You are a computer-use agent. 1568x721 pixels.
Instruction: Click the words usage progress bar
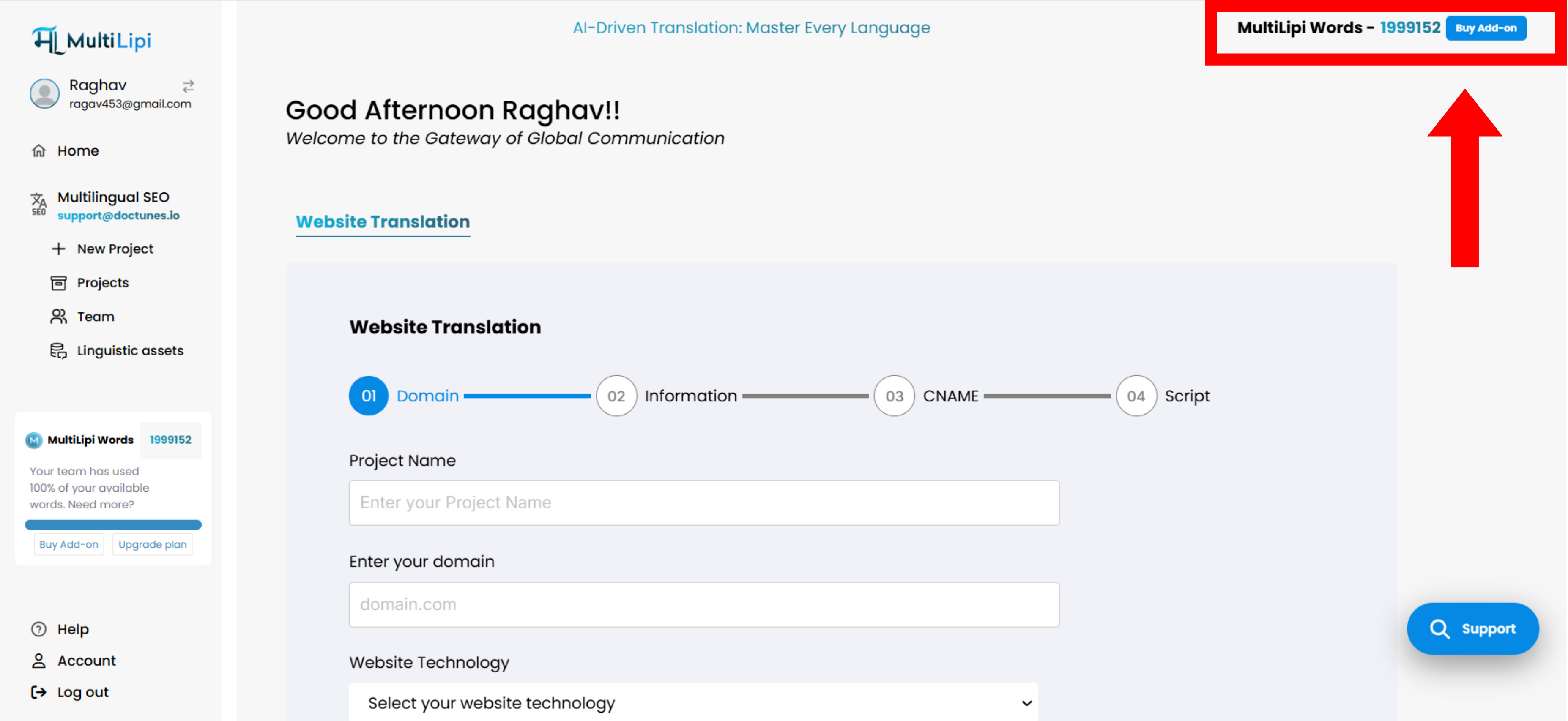113,524
